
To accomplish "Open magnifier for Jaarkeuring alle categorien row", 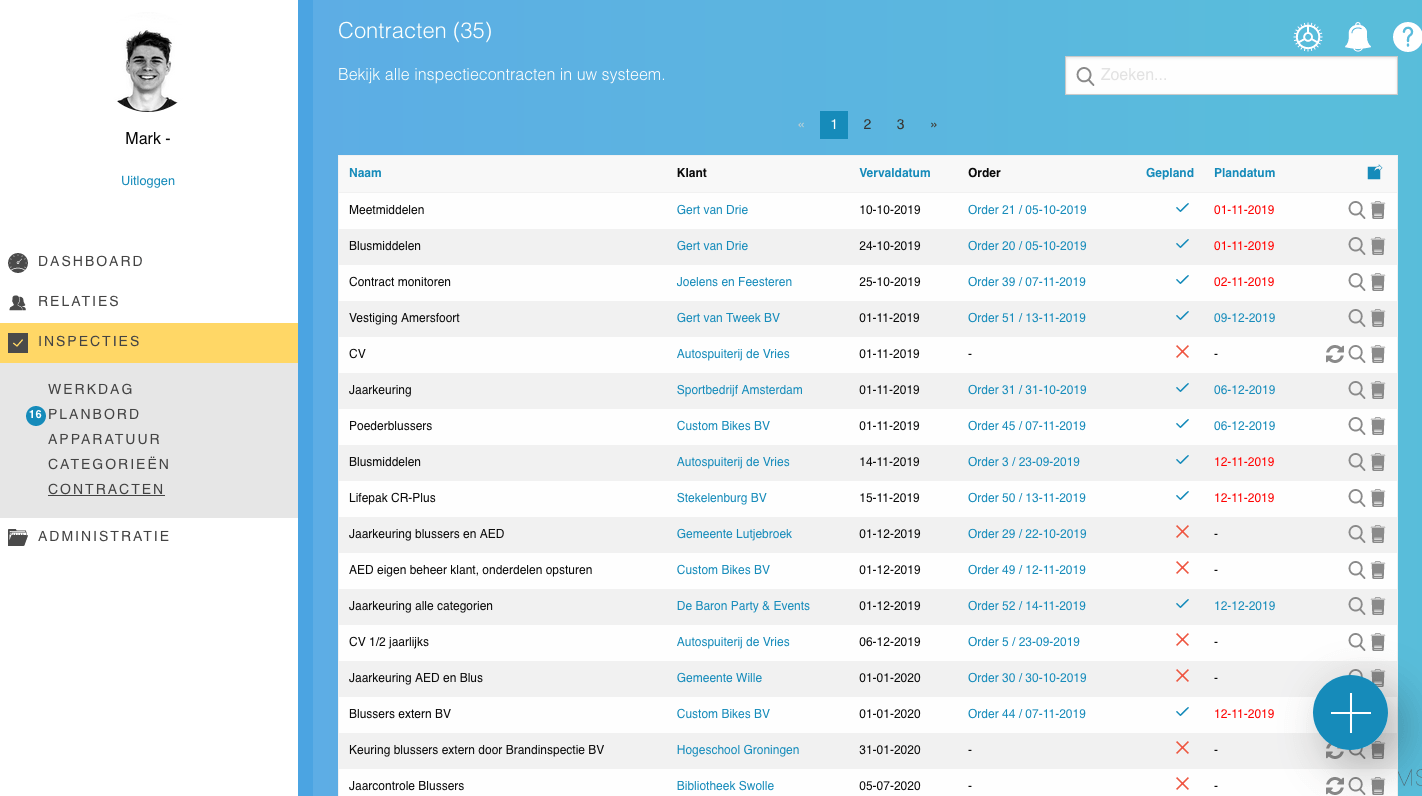I will [1356, 606].
